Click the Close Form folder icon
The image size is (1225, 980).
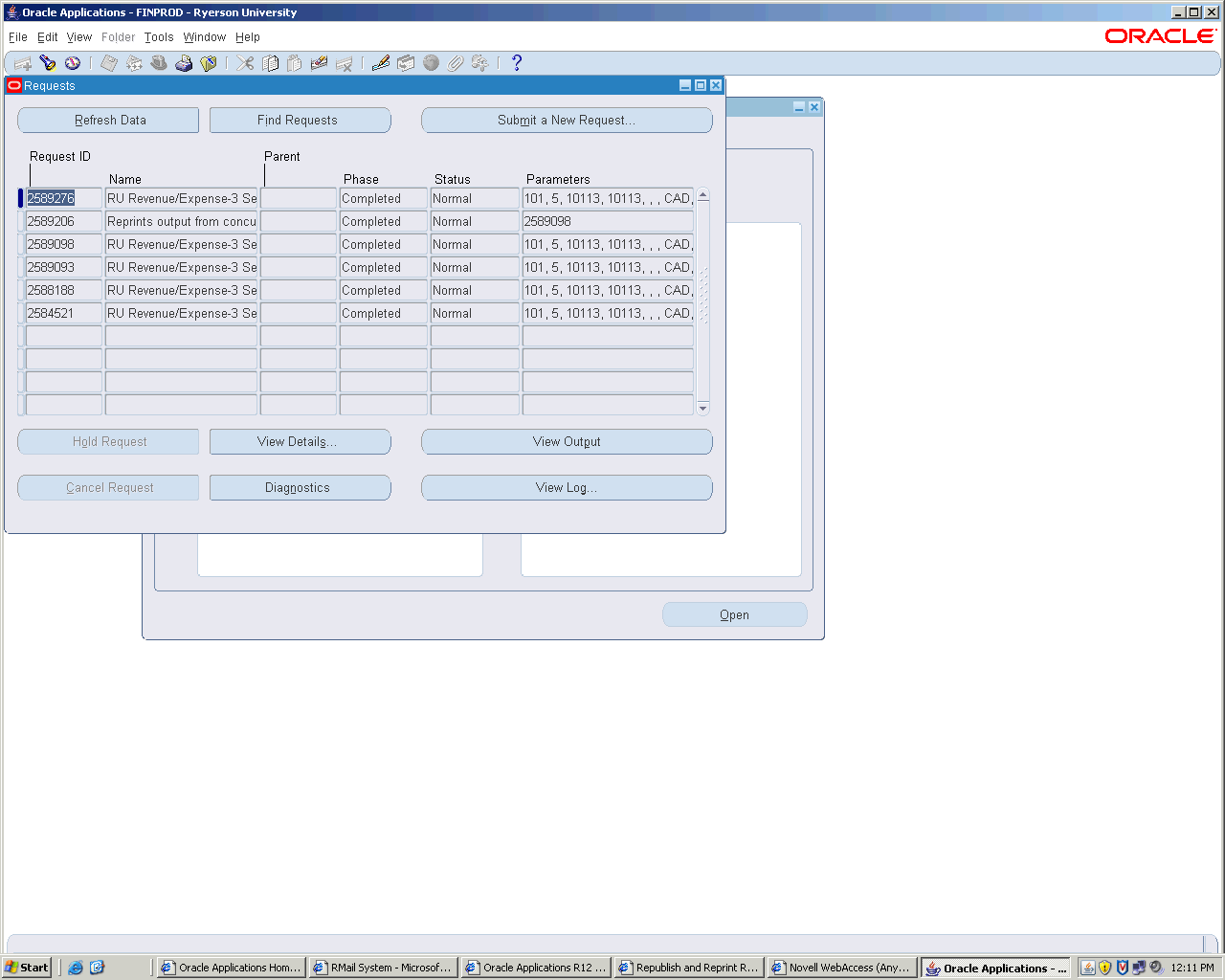pyautogui.click(x=209, y=63)
